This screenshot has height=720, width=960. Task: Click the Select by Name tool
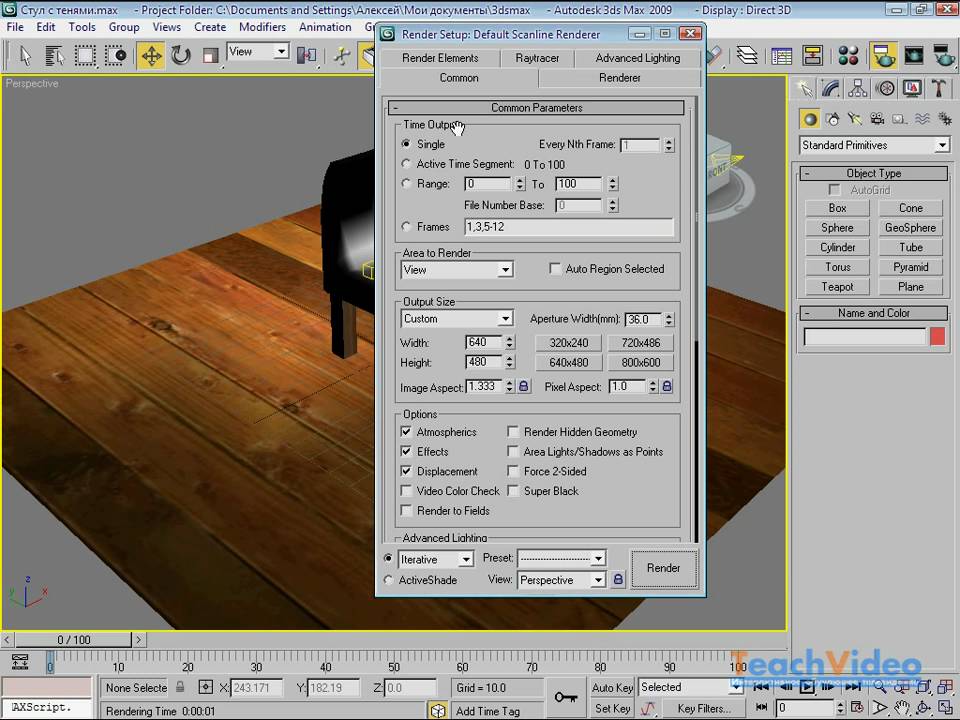point(54,55)
